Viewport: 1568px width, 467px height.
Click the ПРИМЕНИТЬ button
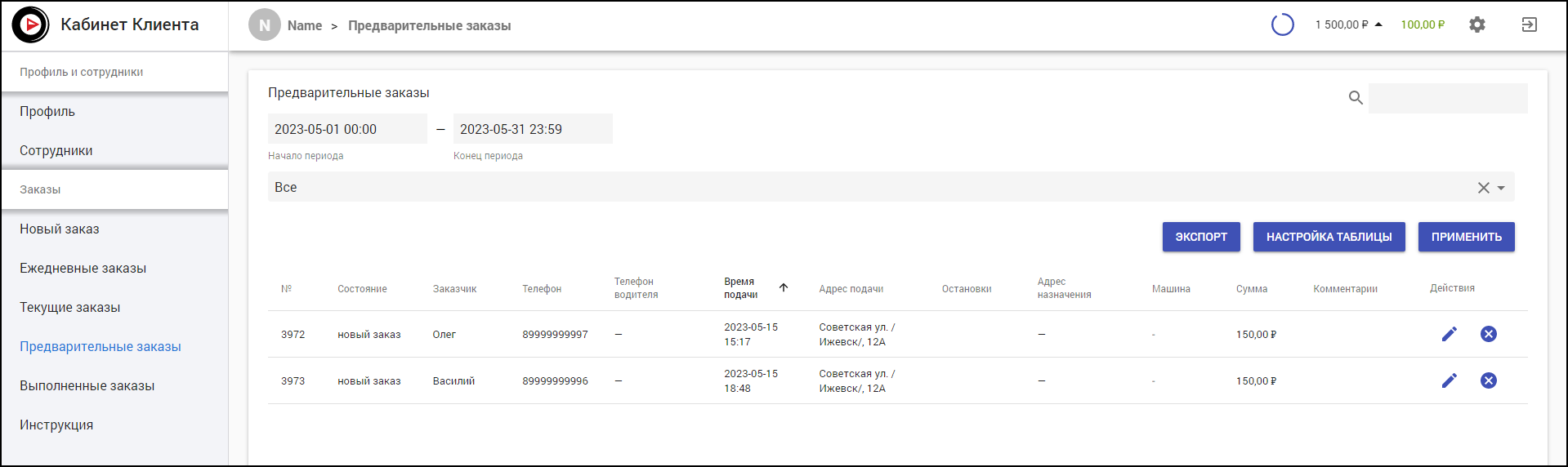tap(1466, 237)
